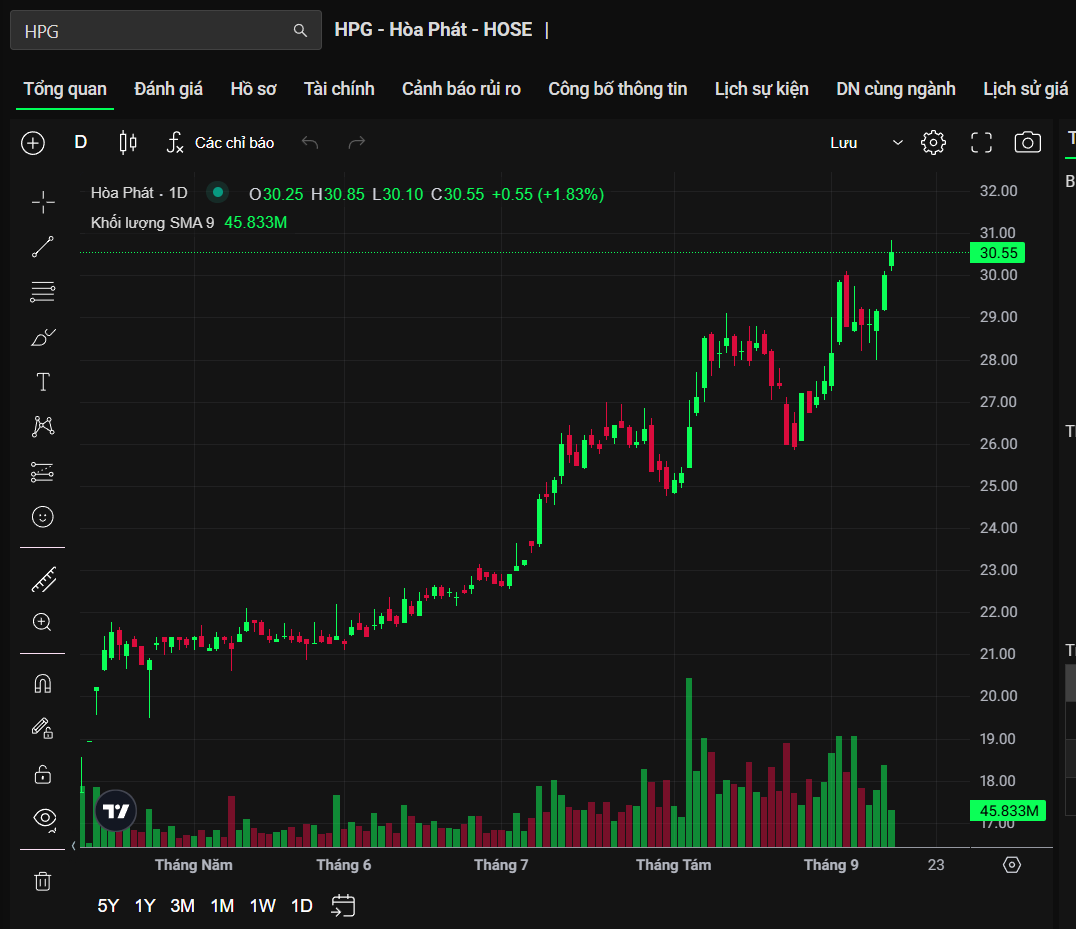The height and width of the screenshot is (929, 1076).
Task: Open the Lịch sự kiện tab
Action: (x=762, y=89)
